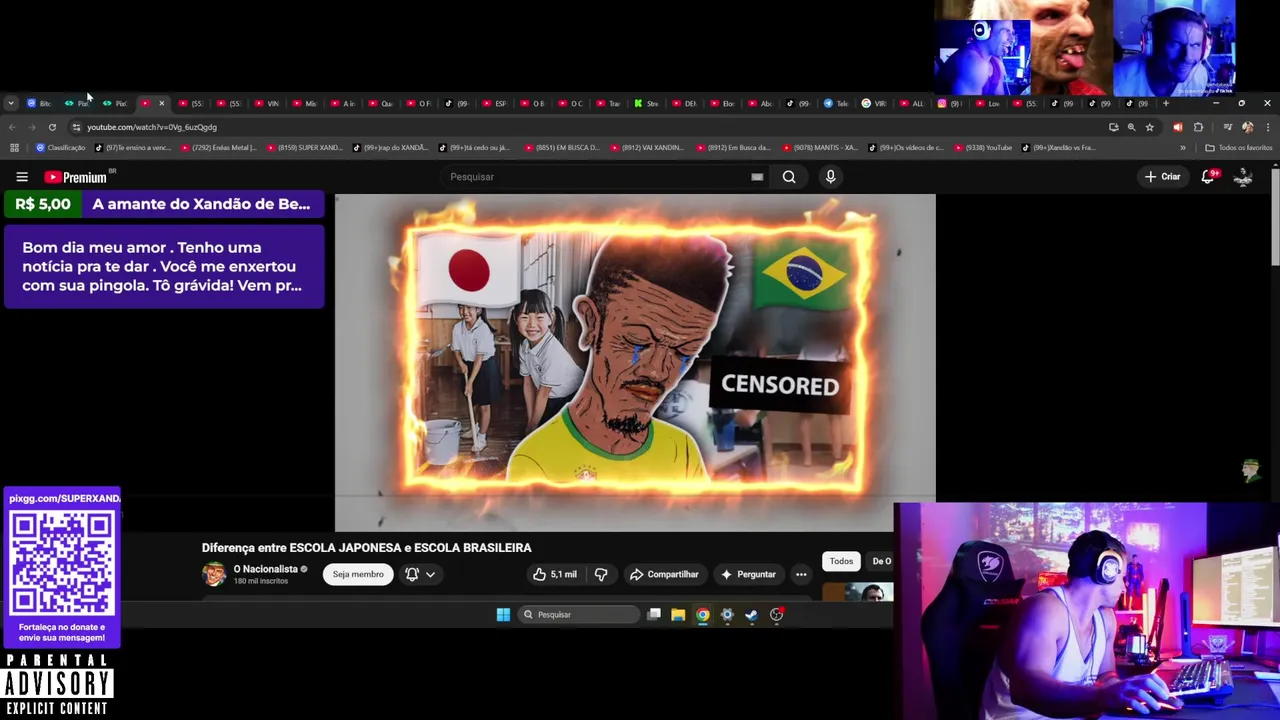Open the apps grid icon in bookmarks bar
The image size is (1280, 720).
[14, 148]
